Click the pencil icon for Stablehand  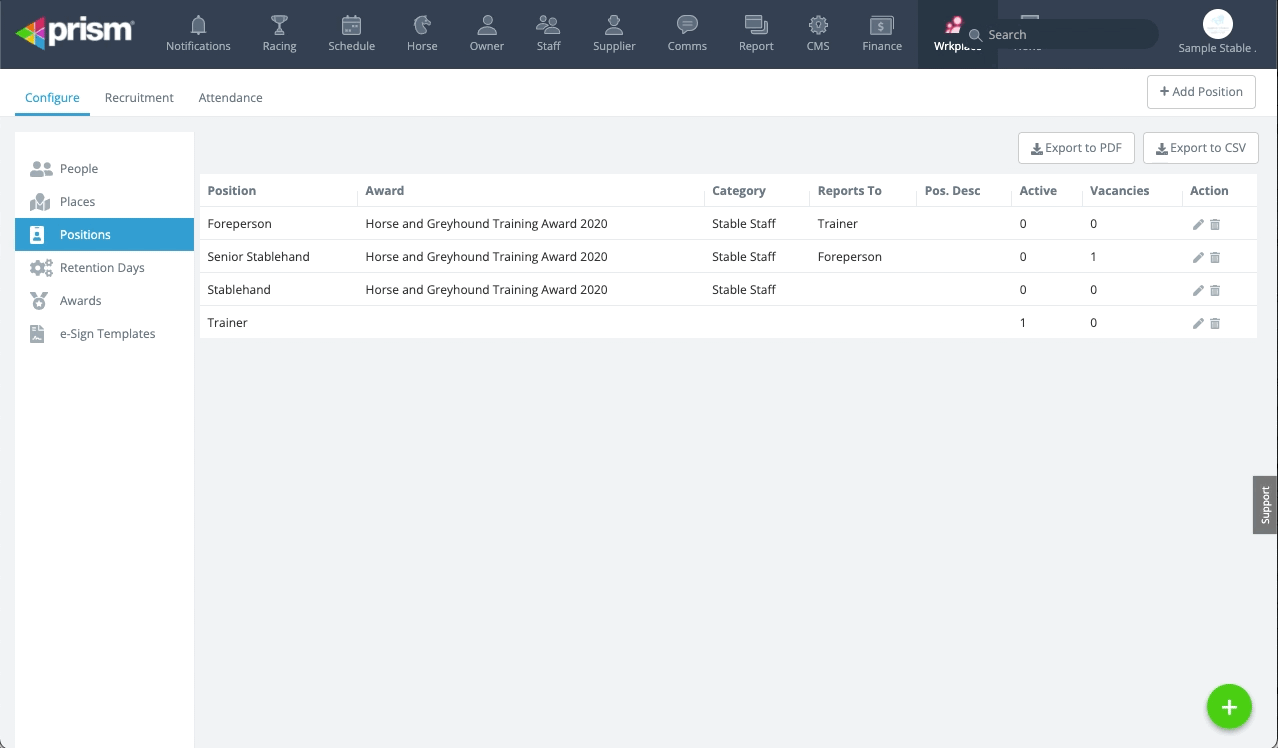(1198, 290)
